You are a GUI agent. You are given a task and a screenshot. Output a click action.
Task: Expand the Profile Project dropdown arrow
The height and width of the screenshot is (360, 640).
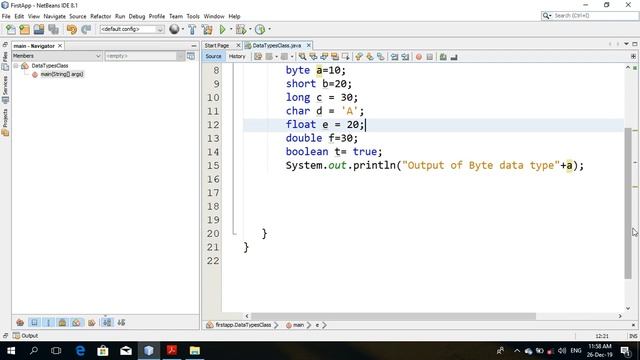pyautogui.click(x=269, y=29)
